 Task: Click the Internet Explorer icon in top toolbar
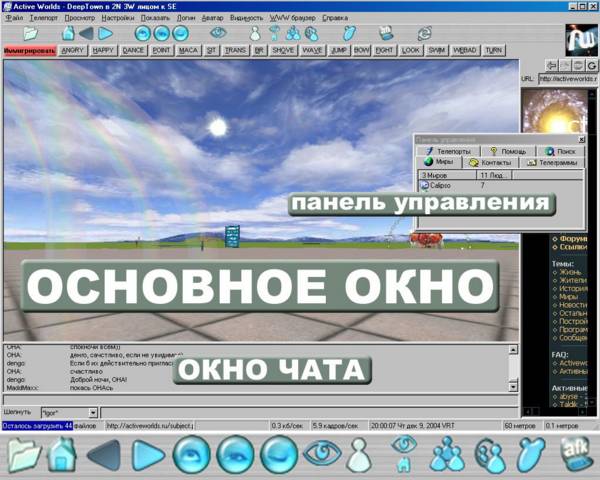424,33
